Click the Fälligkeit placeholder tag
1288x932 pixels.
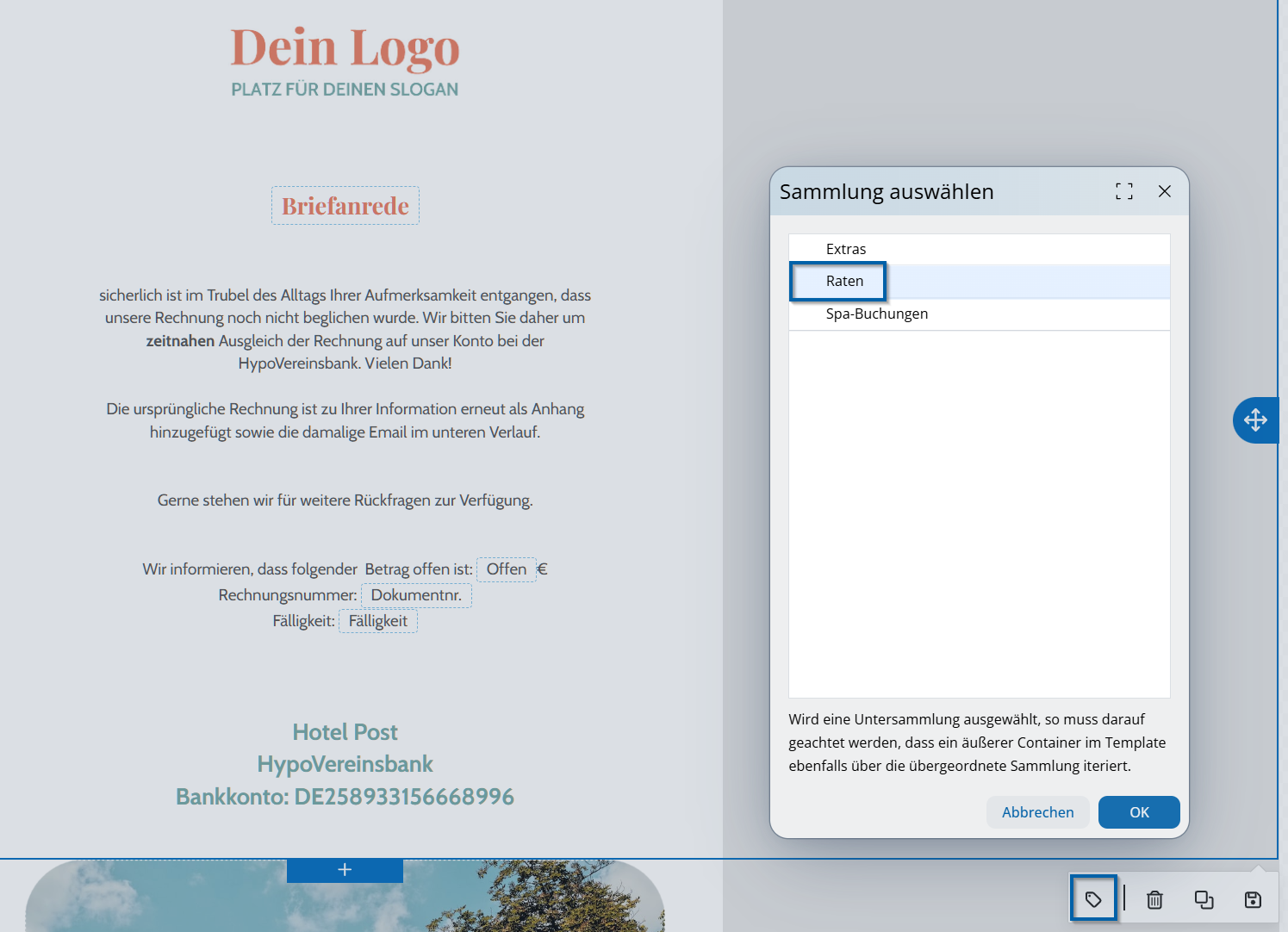tap(377, 621)
